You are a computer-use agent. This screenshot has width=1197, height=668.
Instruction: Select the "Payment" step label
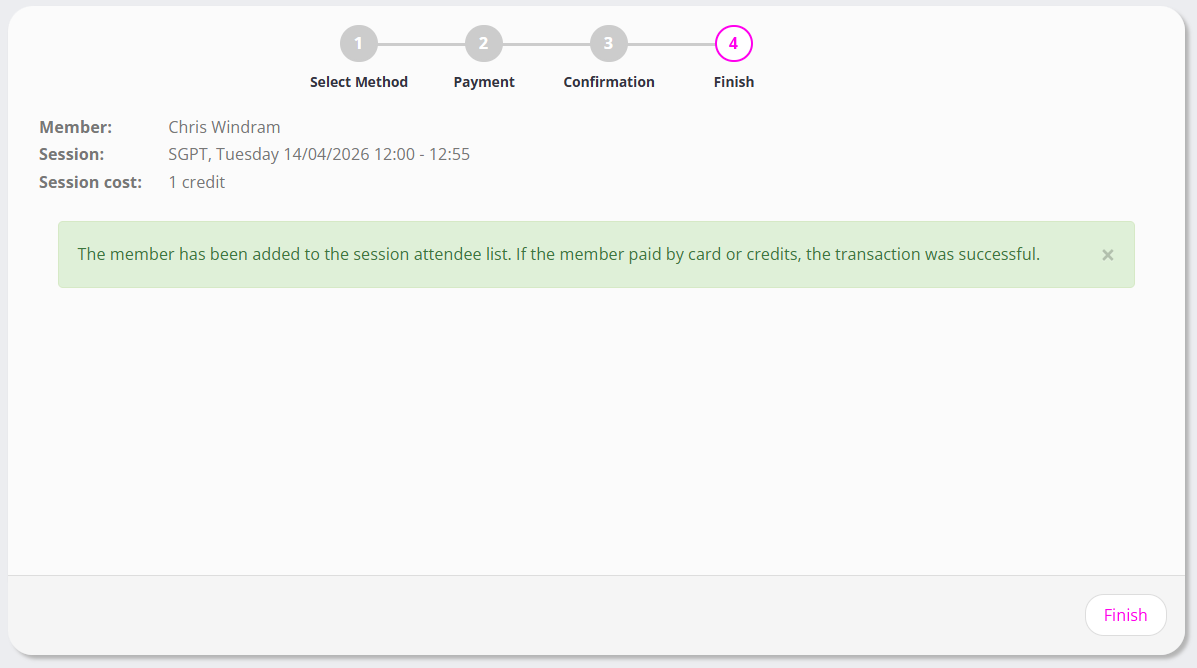484,82
